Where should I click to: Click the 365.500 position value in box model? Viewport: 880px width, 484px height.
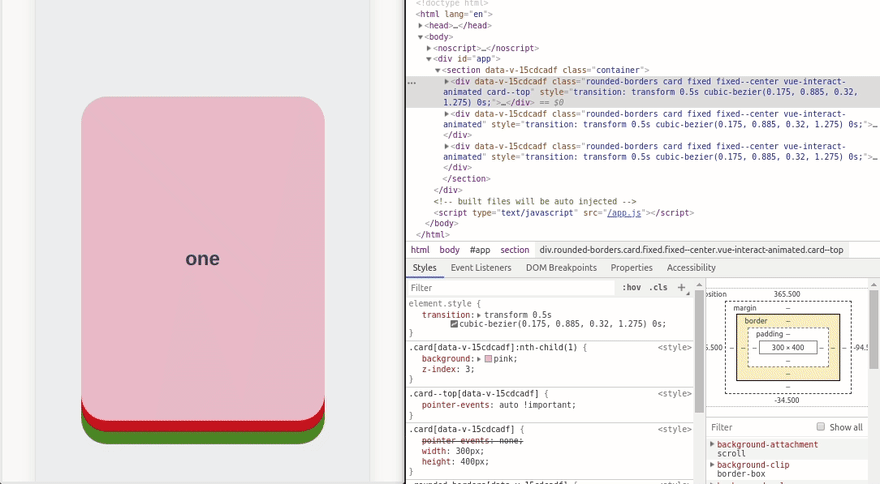click(x=787, y=294)
